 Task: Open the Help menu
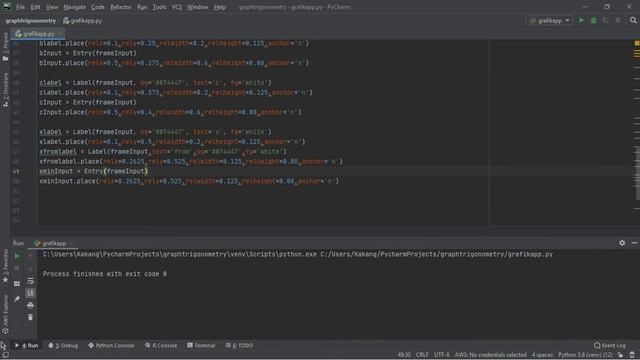(220, 7)
